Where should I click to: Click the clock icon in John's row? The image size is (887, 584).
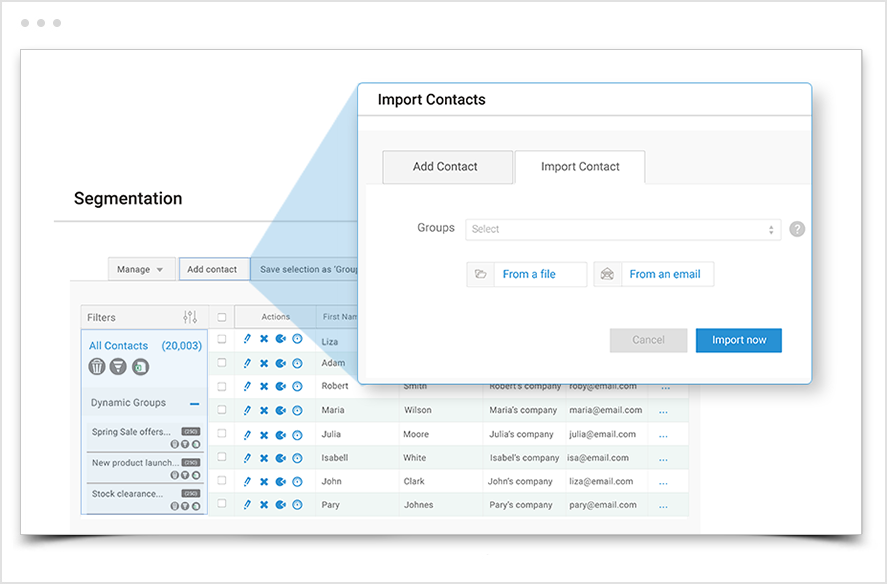pyautogui.click(x=297, y=482)
